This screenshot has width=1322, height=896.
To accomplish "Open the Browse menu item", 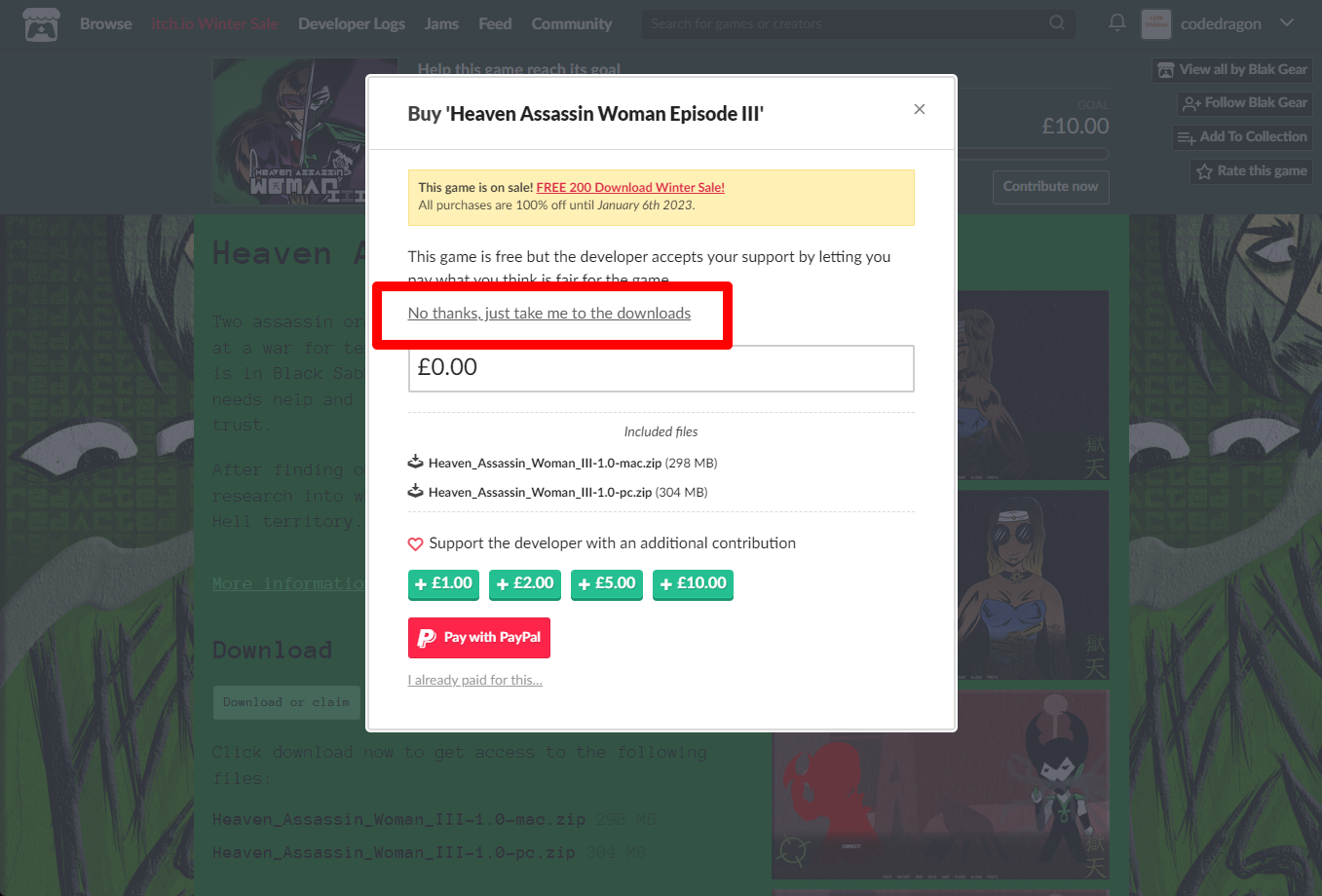I will coord(105,24).
